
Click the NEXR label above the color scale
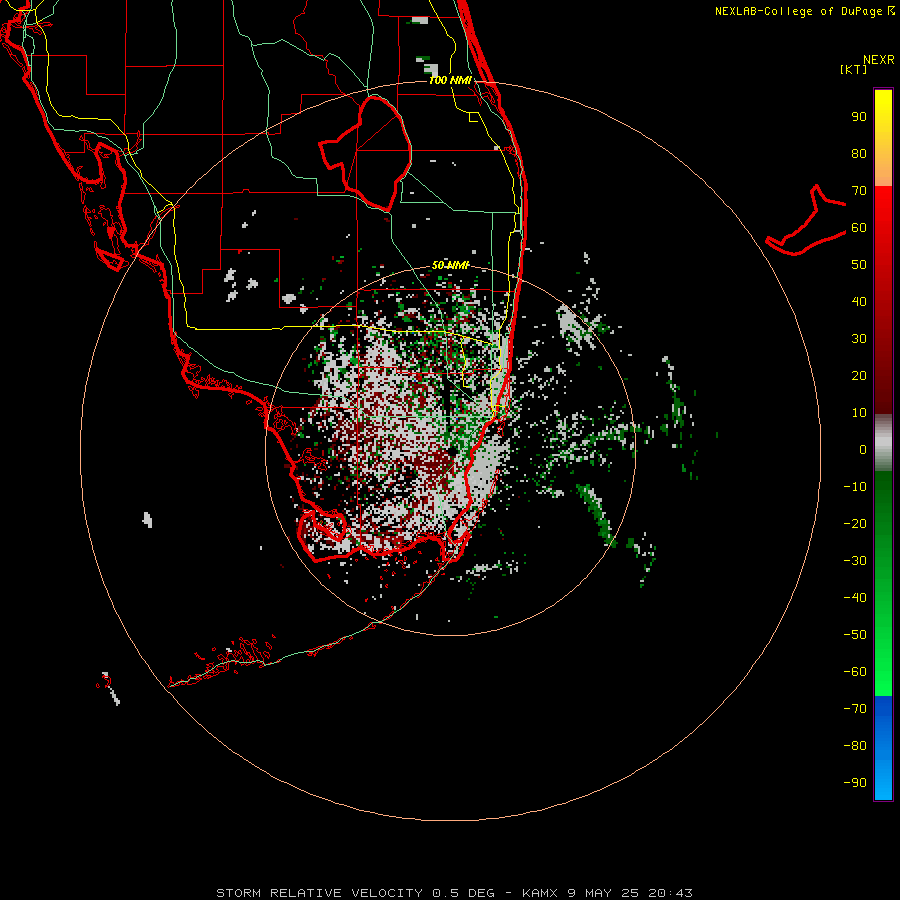pyautogui.click(x=879, y=60)
